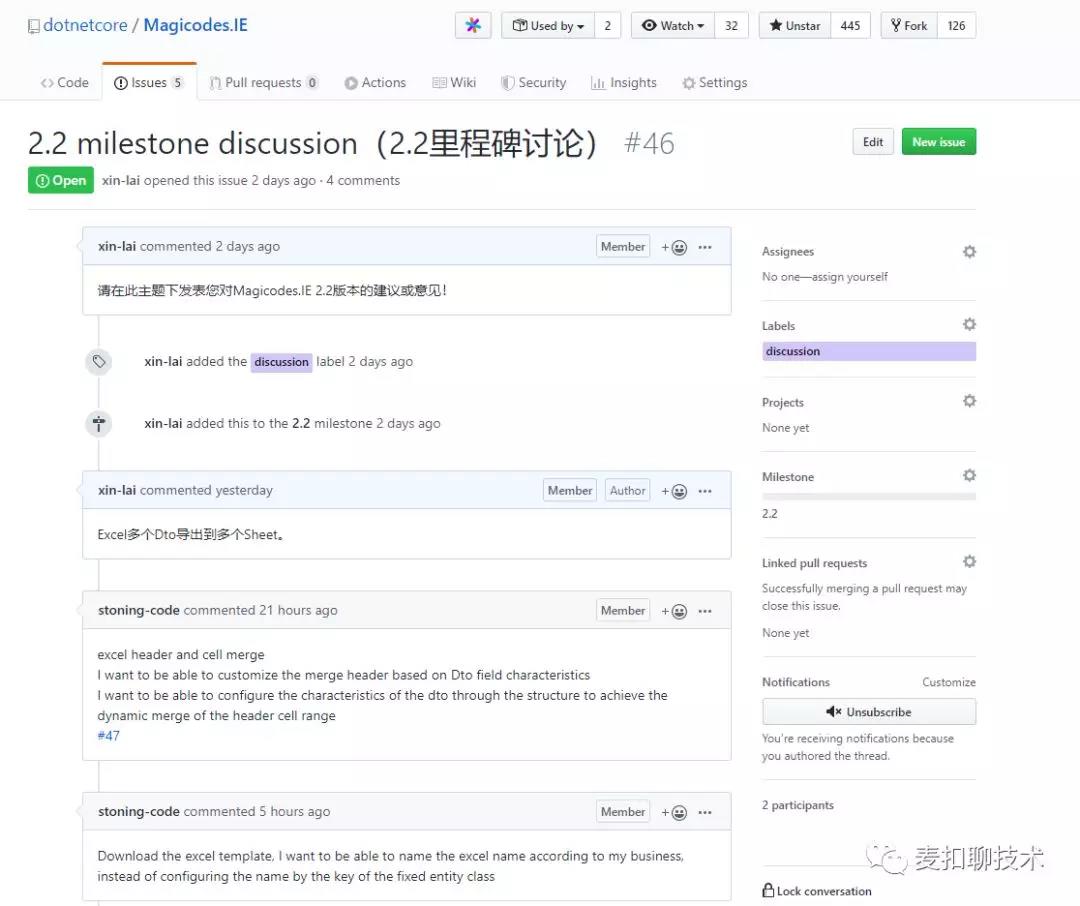
Task: Click "5 hours ago" comment timestamp
Action: (294, 812)
